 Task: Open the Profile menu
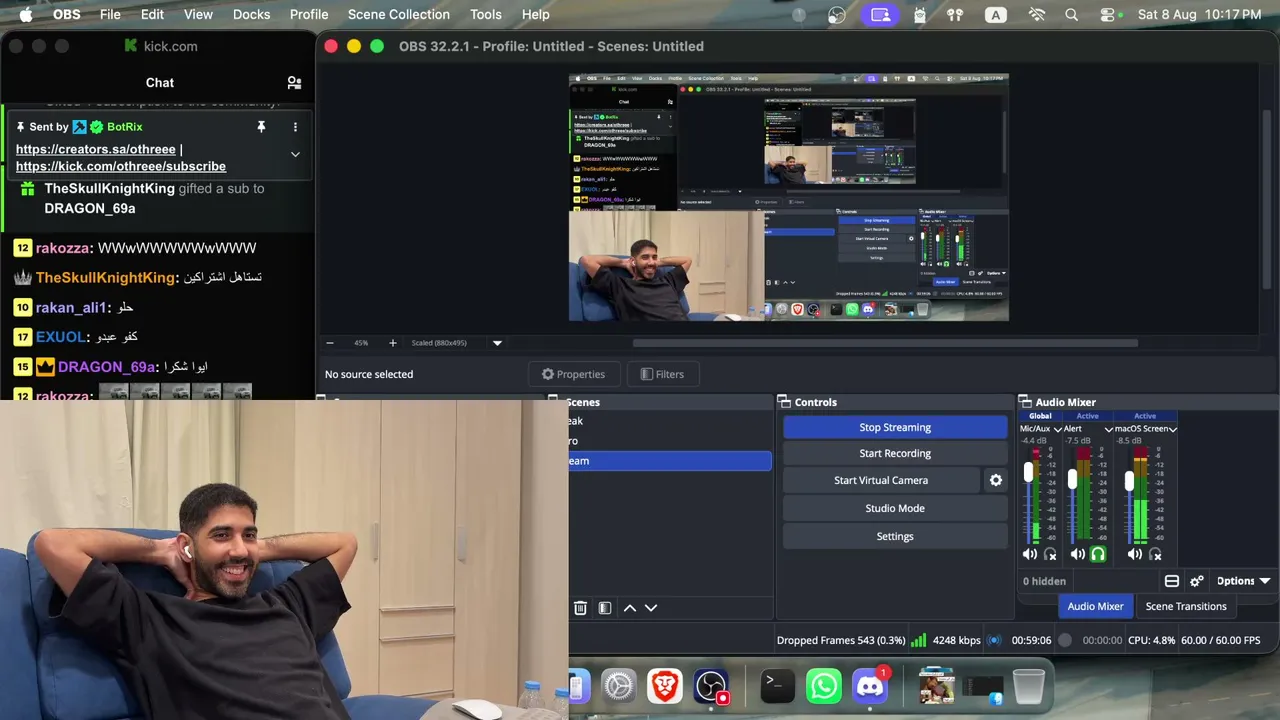pyautogui.click(x=309, y=15)
